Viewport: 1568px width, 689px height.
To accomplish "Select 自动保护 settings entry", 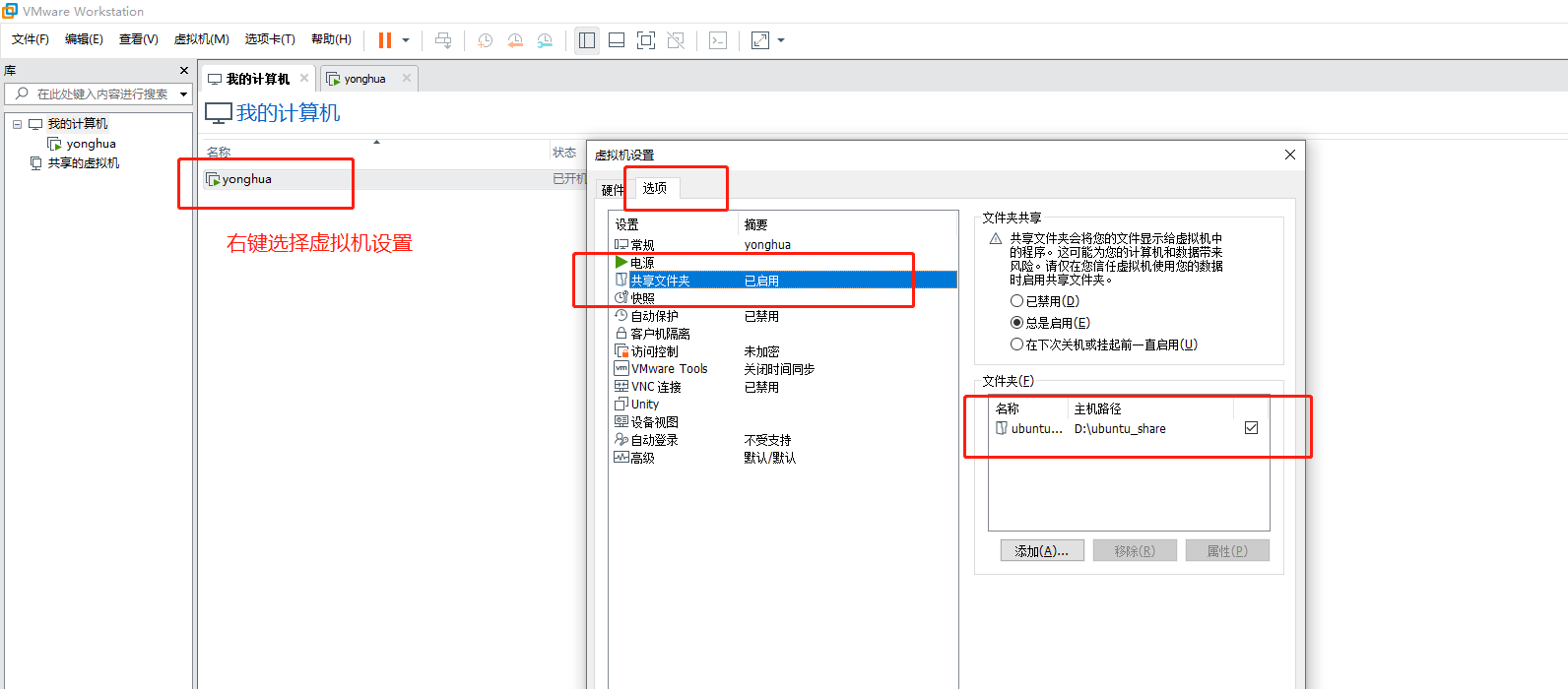I will pyautogui.click(x=646, y=316).
